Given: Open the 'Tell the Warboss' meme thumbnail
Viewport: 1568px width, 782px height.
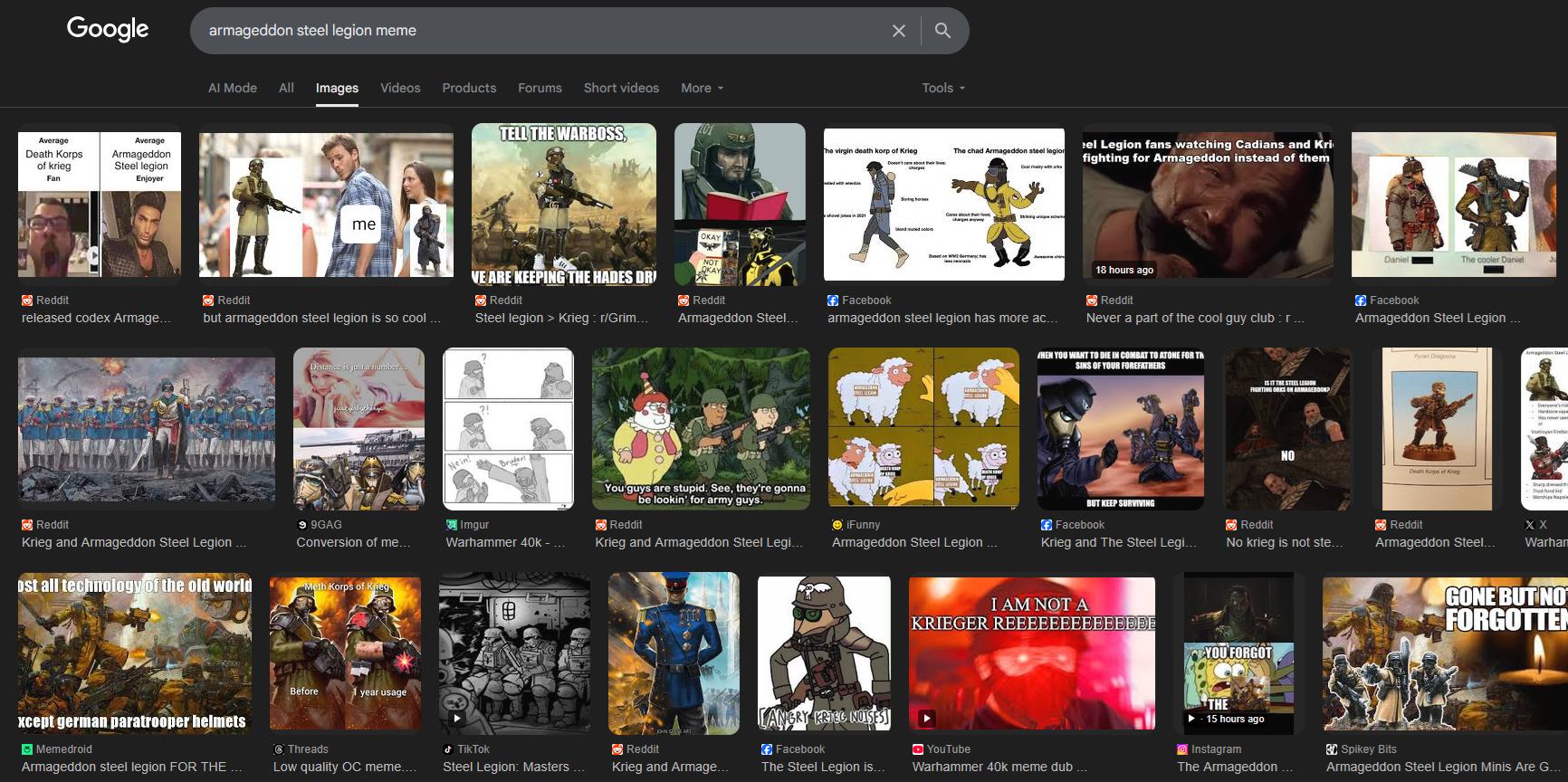Looking at the screenshot, I should coord(564,205).
